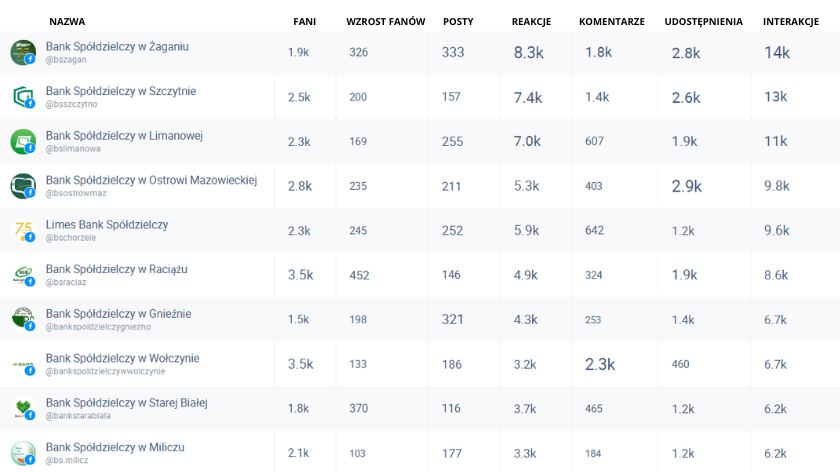Select the 2.3k comments value for Wołczyn
Image resolution: width=840 pixels, height=472 pixels.
pos(599,364)
